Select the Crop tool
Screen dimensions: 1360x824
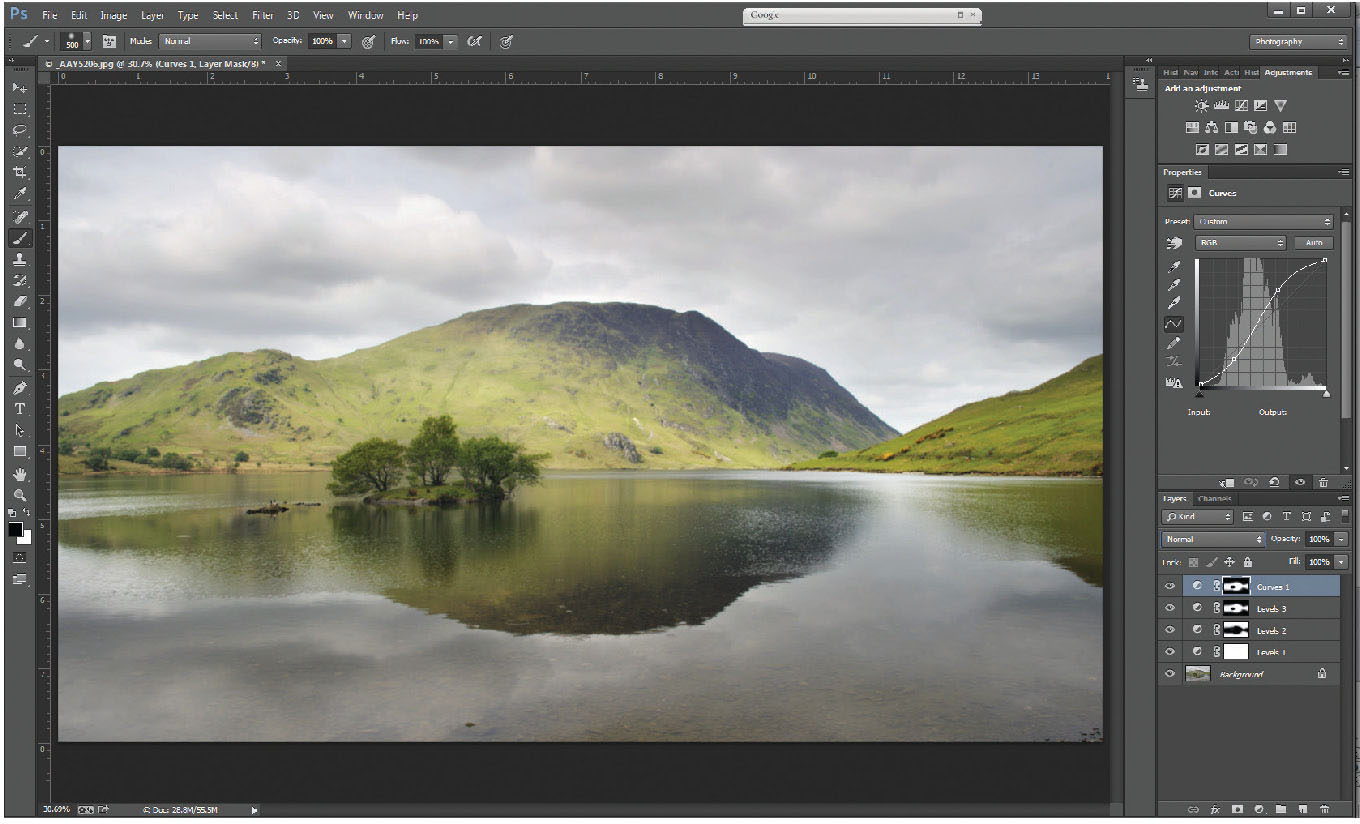coord(20,173)
